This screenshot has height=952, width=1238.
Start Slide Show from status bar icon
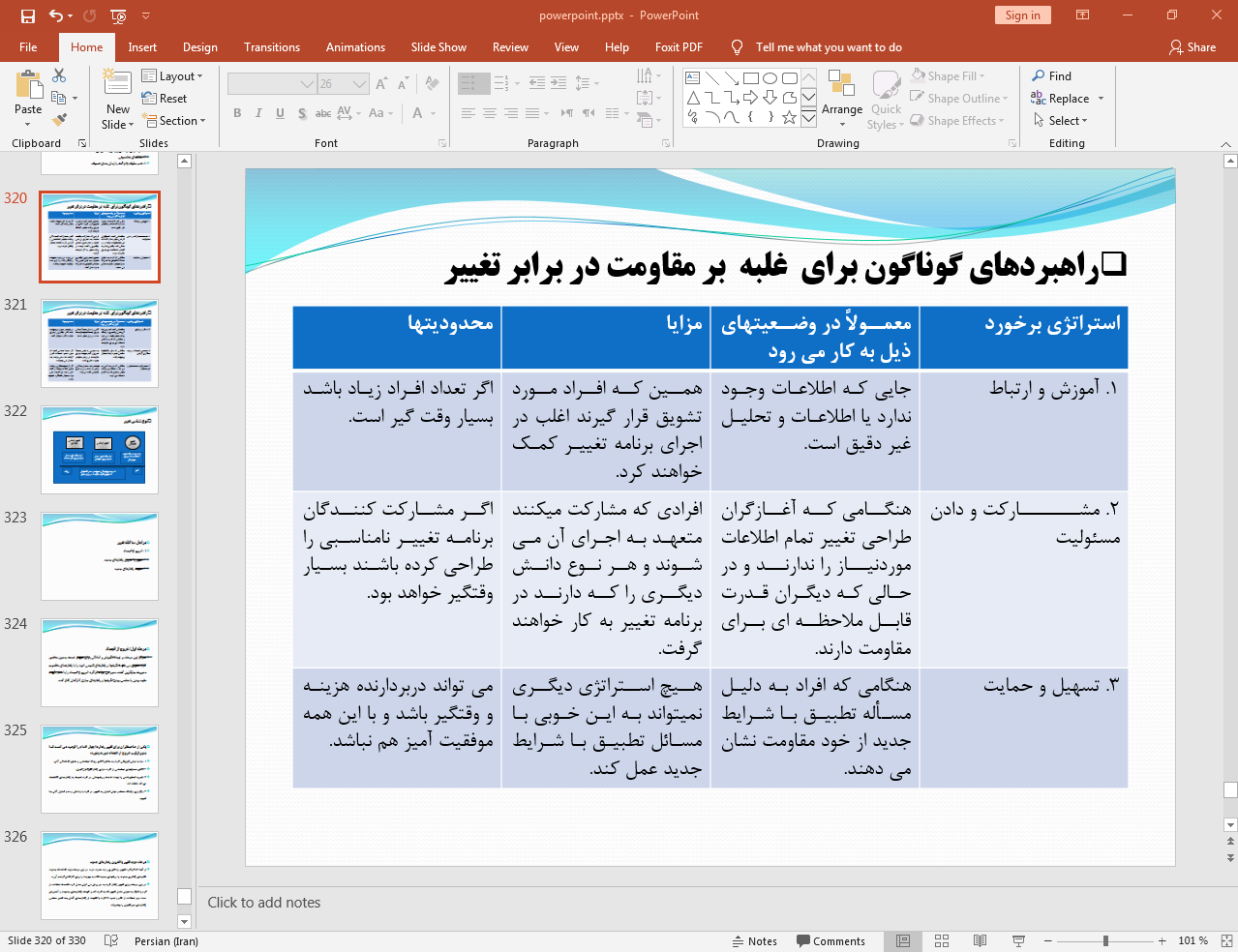(x=1018, y=941)
